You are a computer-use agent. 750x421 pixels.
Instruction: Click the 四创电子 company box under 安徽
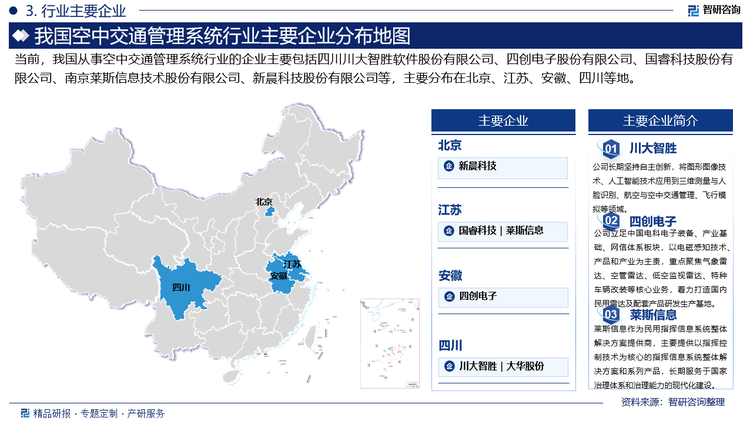[x=503, y=297]
